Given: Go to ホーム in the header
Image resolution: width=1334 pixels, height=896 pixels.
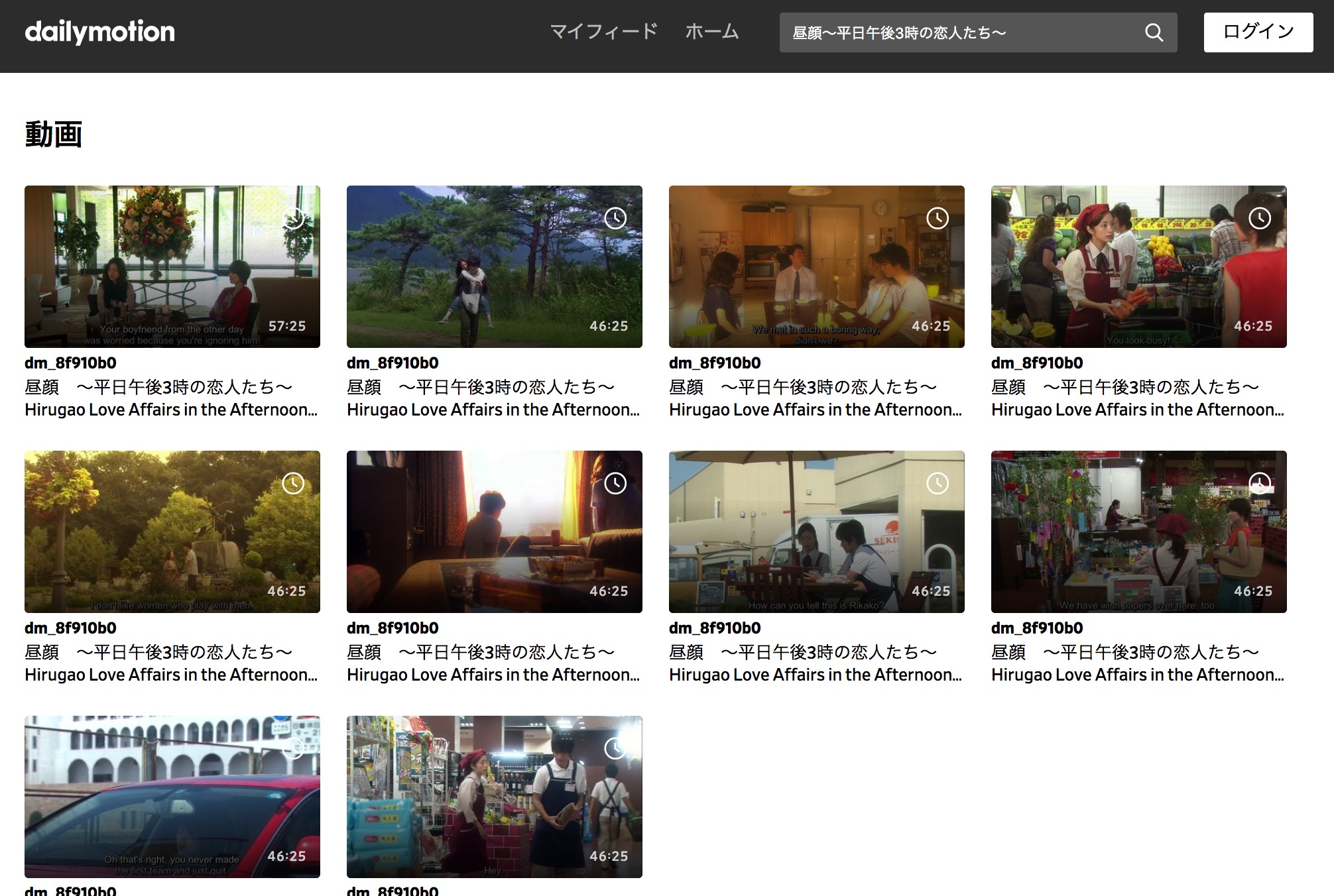Looking at the screenshot, I should coord(711,32).
